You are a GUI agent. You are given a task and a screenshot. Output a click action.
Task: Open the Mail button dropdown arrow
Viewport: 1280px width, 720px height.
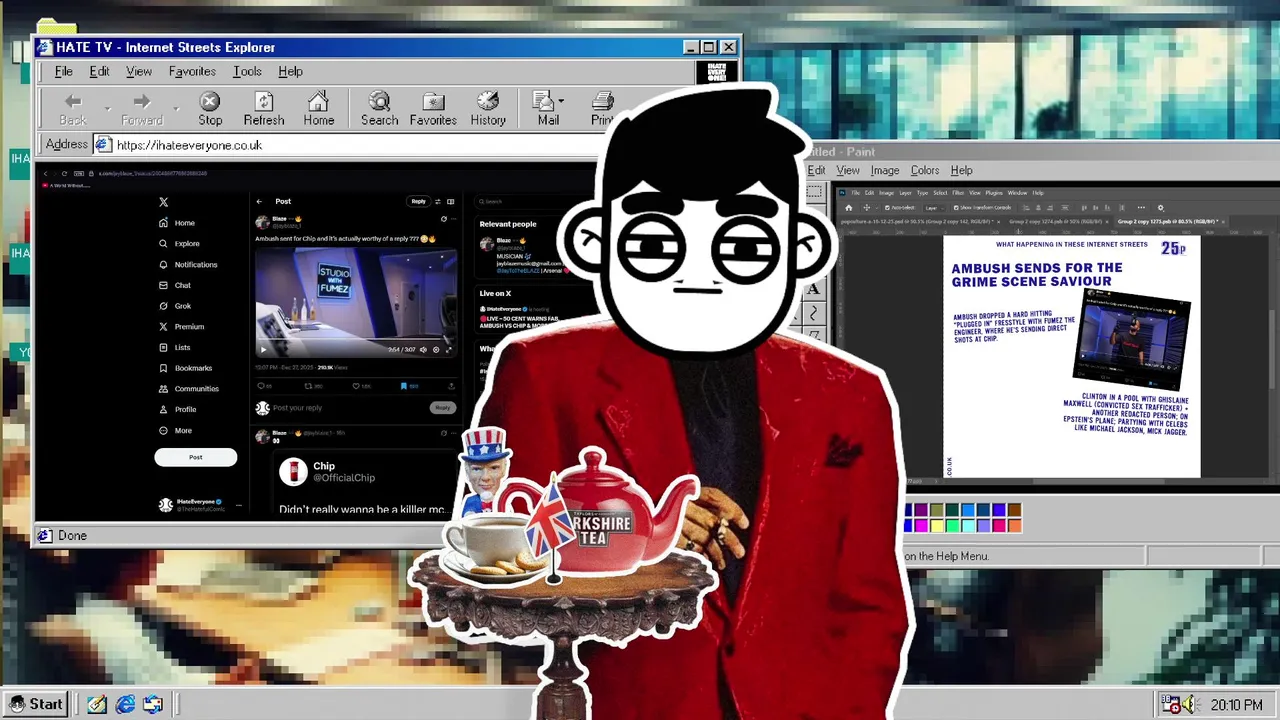(x=561, y=101)
